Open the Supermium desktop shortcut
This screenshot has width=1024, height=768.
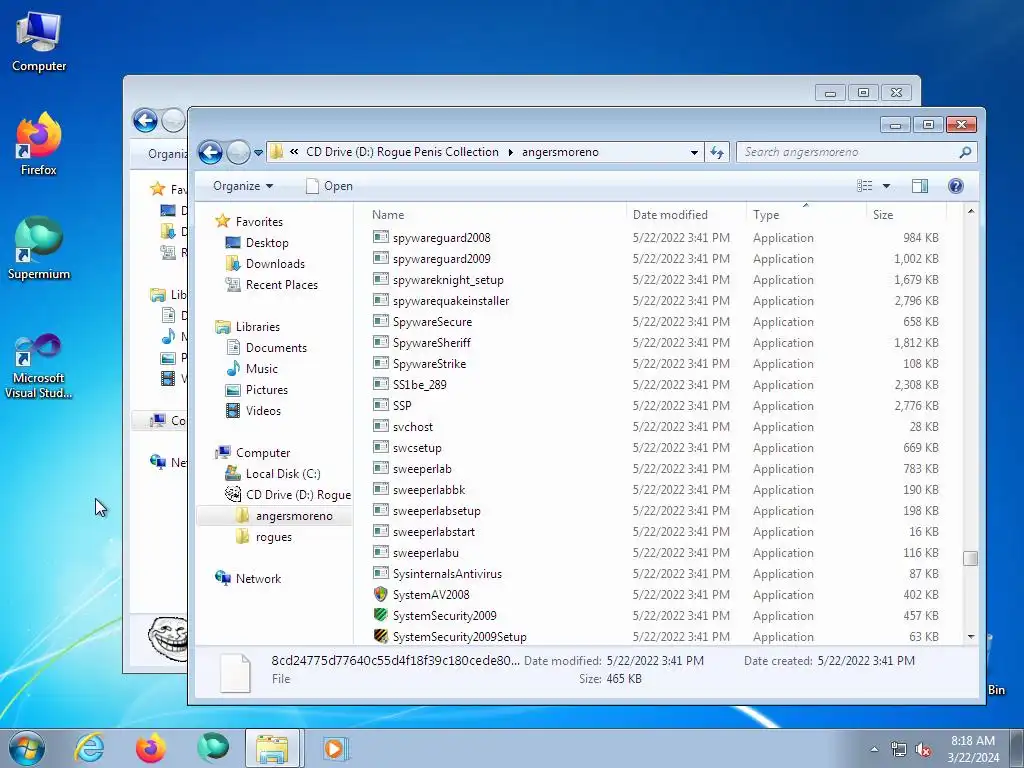point(39,248)
